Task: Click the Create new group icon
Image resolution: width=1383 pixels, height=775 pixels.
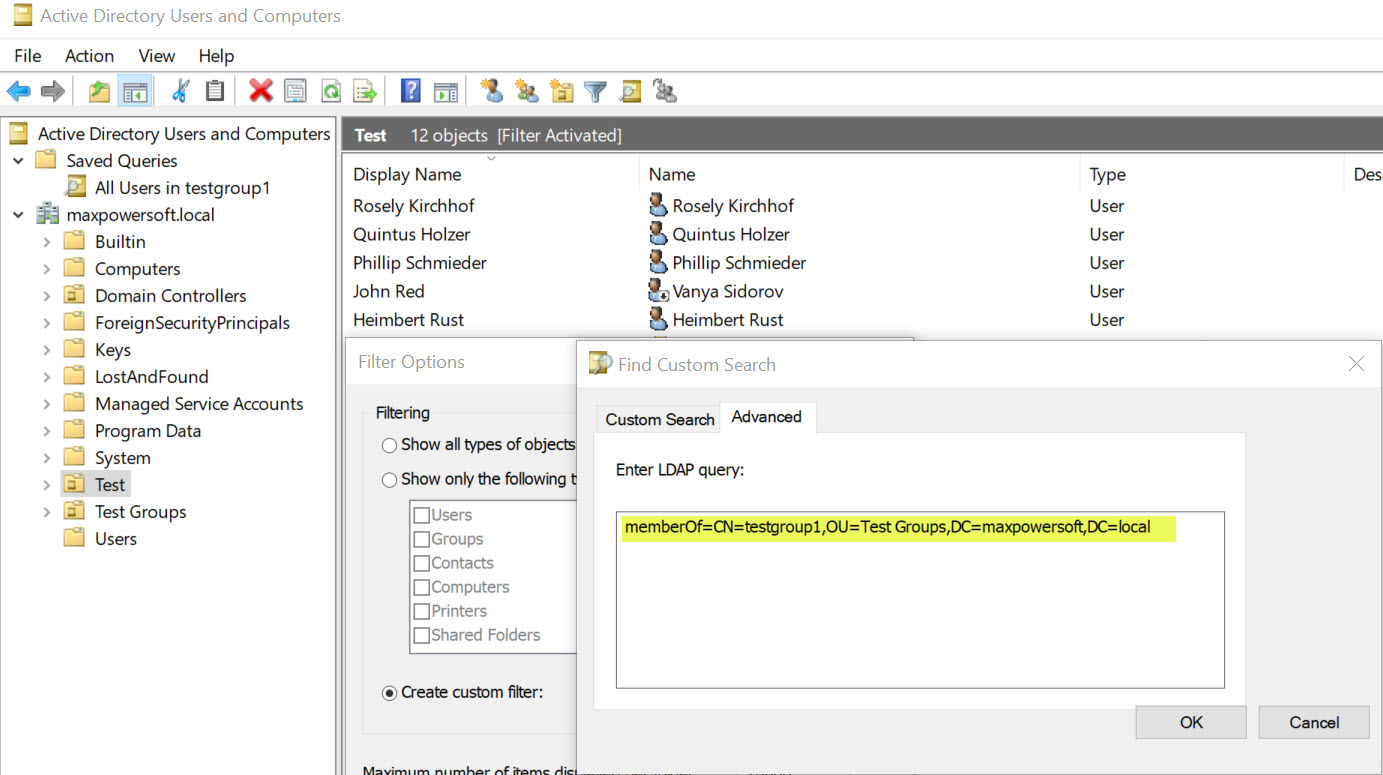Action: click(x=526, y=91)
